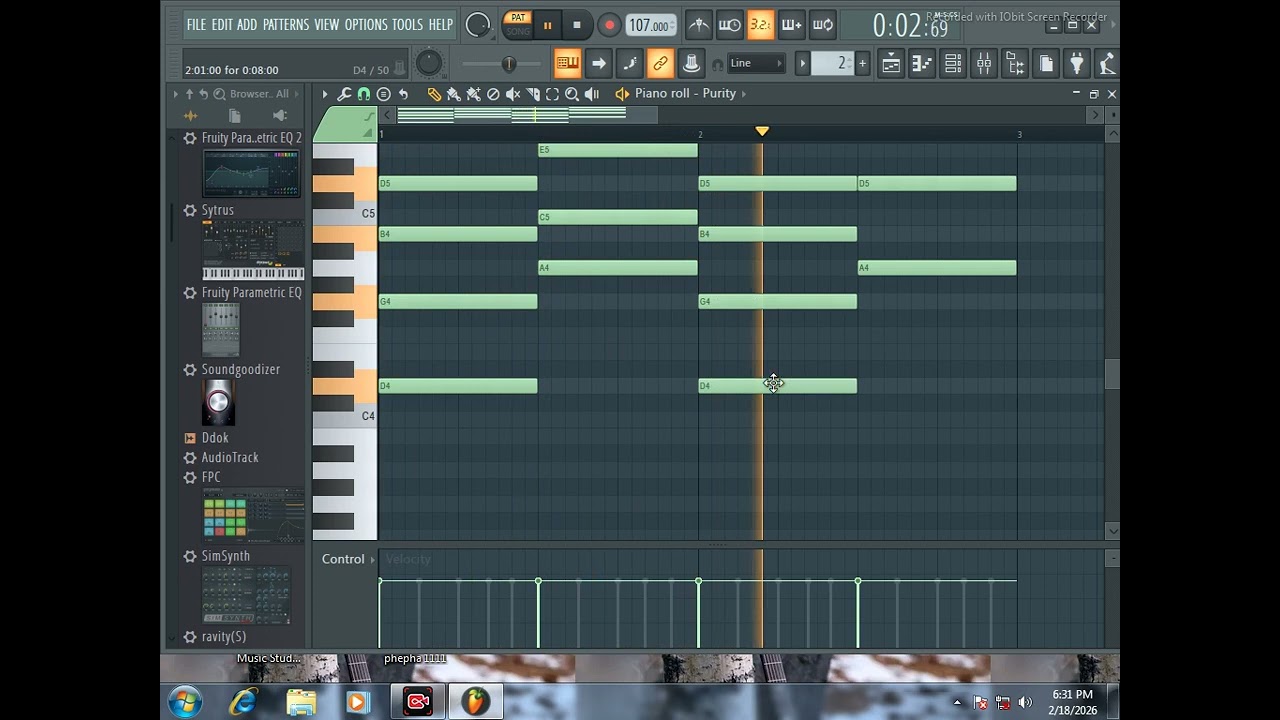Collapse the browser with left arrow
Screen dimensions: 1280x720
click(x=176, y=94)
